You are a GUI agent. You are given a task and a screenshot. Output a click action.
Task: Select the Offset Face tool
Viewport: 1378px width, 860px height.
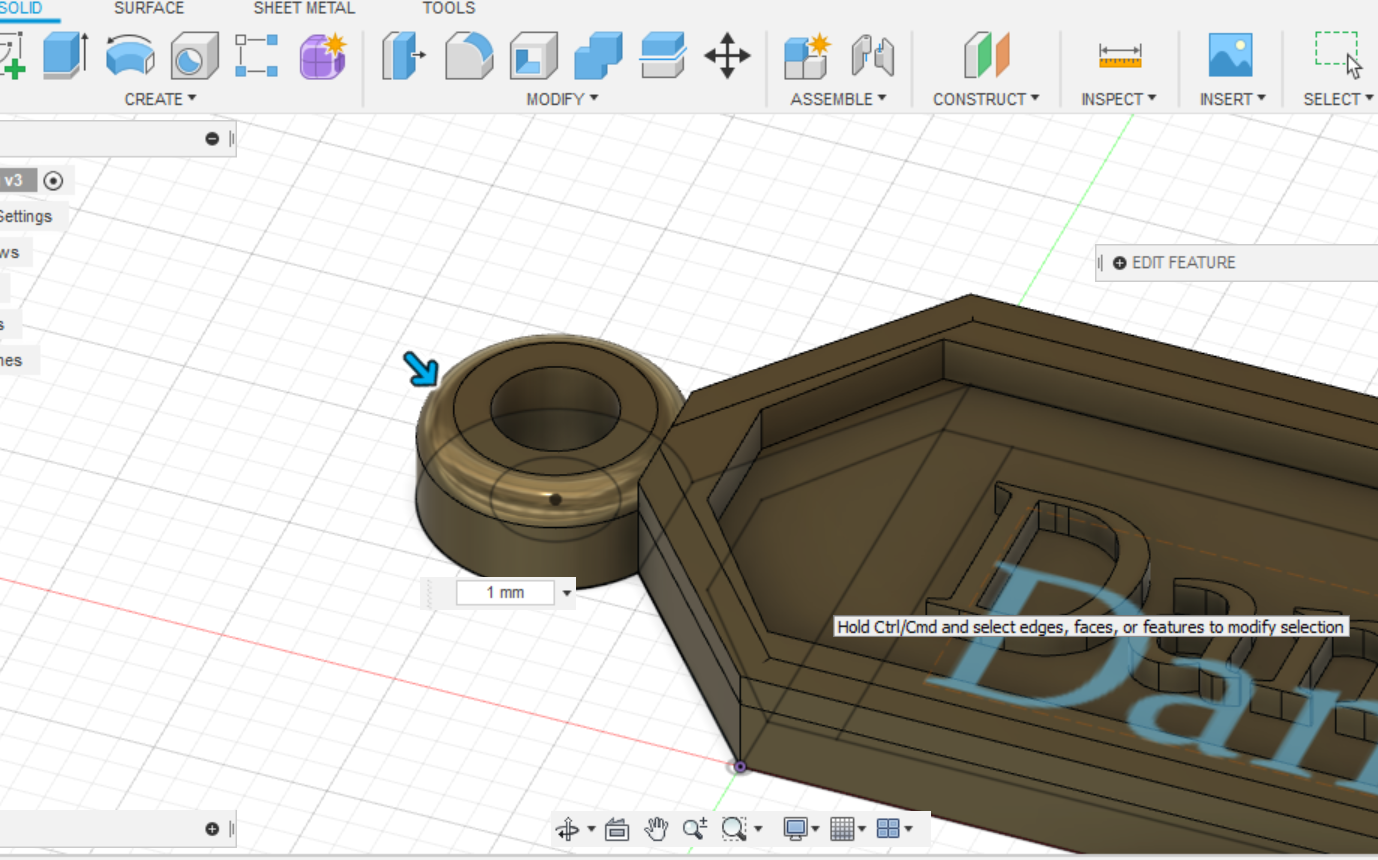pyautogui.click(x=662, y=56)
